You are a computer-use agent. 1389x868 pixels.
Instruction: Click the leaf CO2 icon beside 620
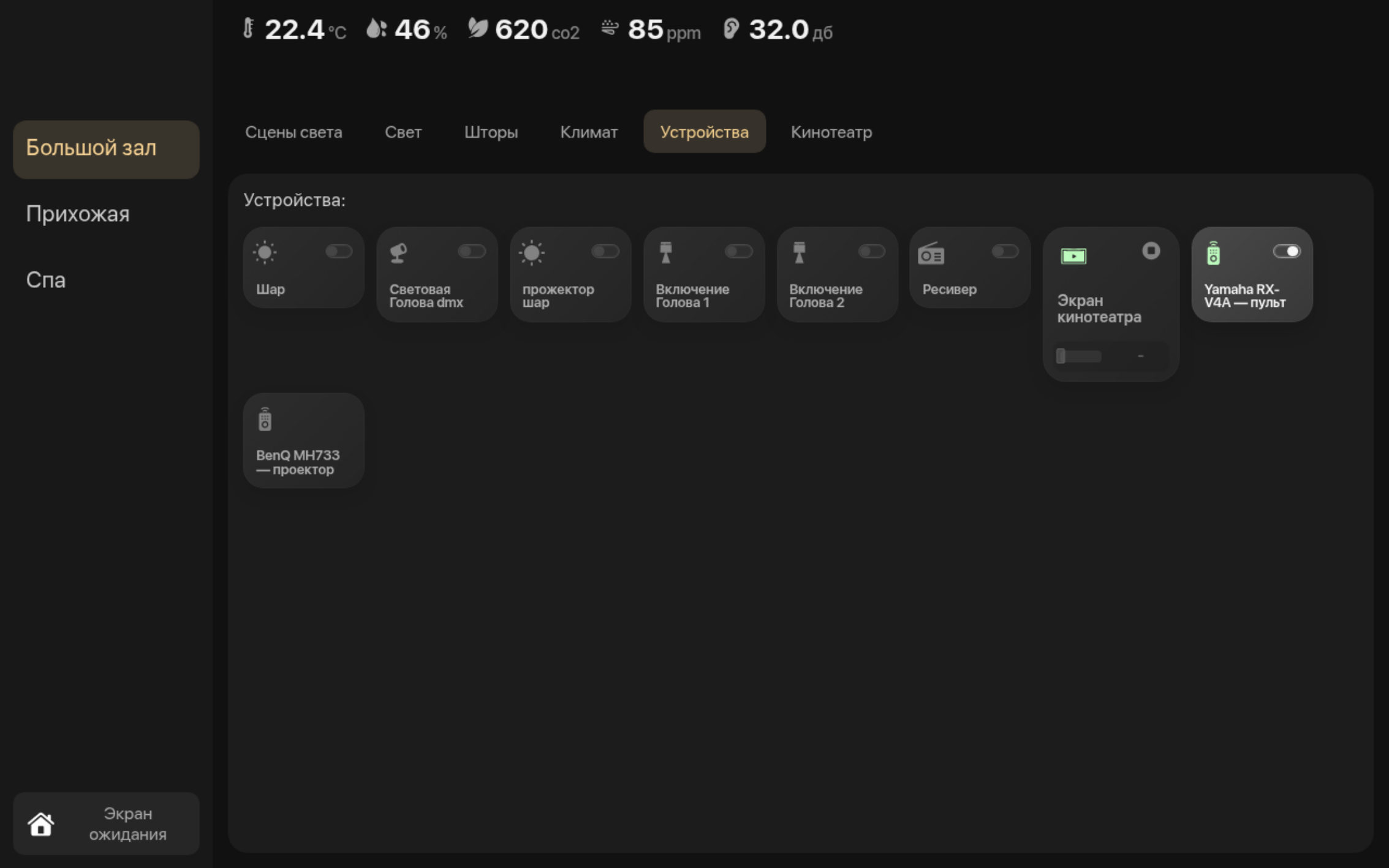point(477,28)
